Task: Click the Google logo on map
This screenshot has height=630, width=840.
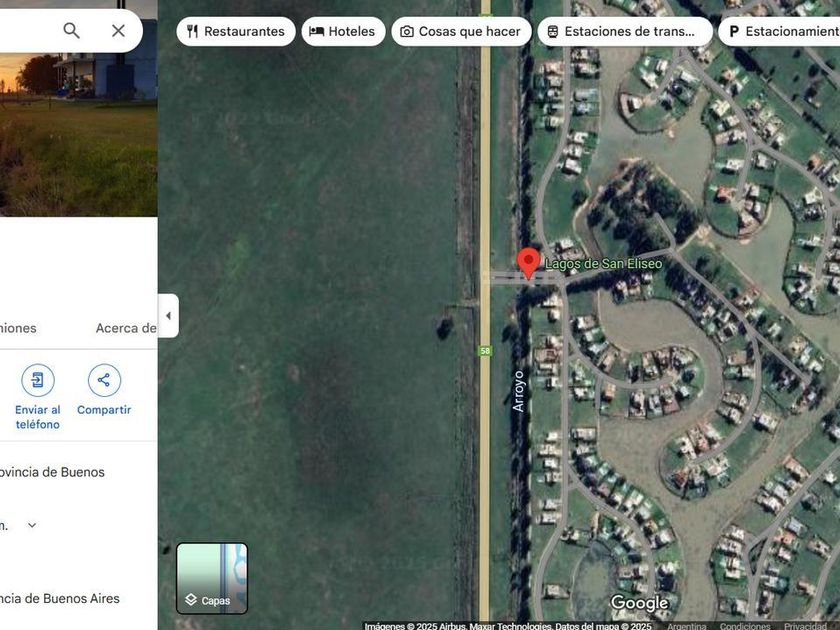Action: [x=640, y=603]
